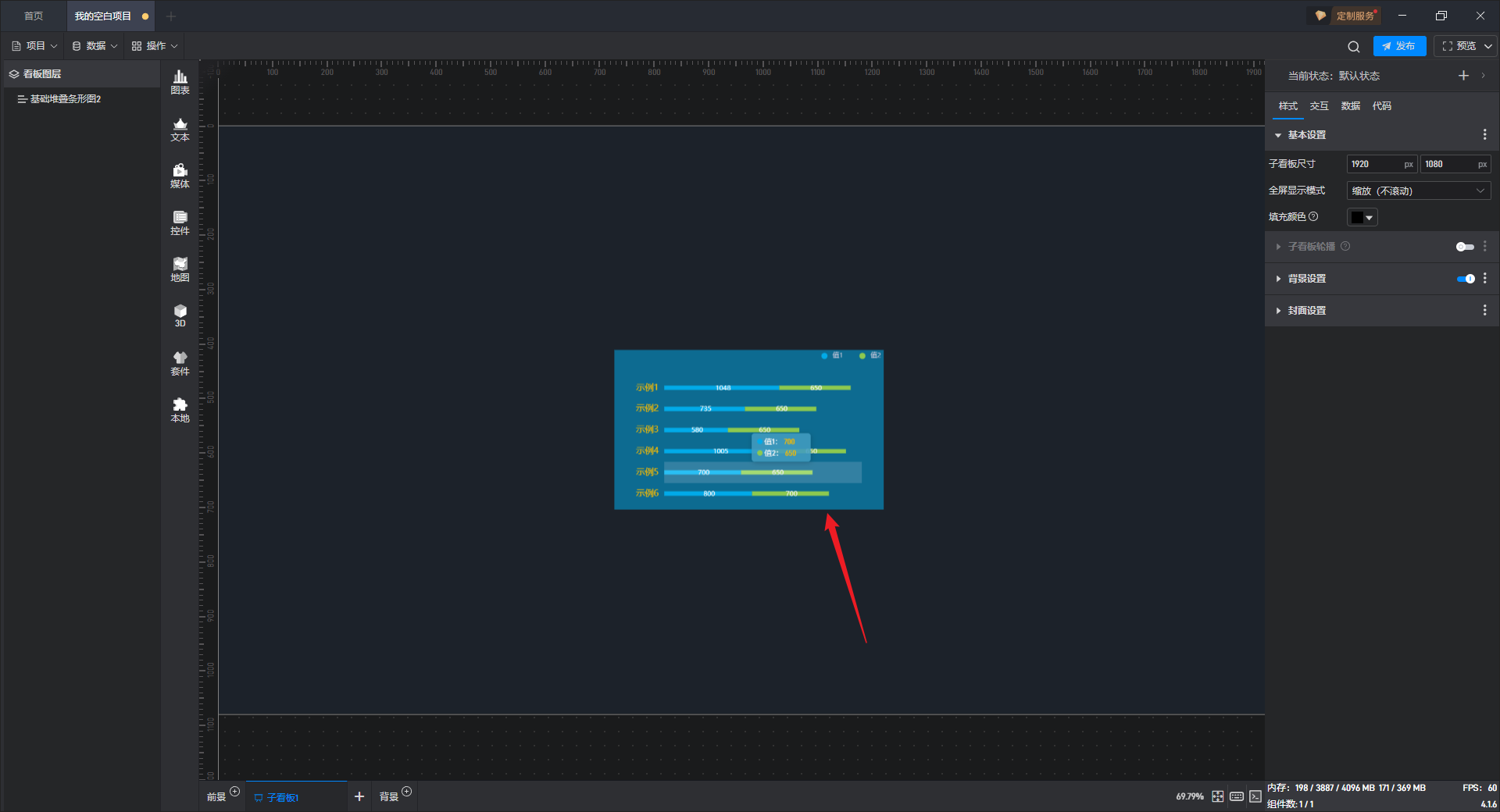1500x812 pixels.
Task: Click the 发布 publish button
Action: [1399, 46]
